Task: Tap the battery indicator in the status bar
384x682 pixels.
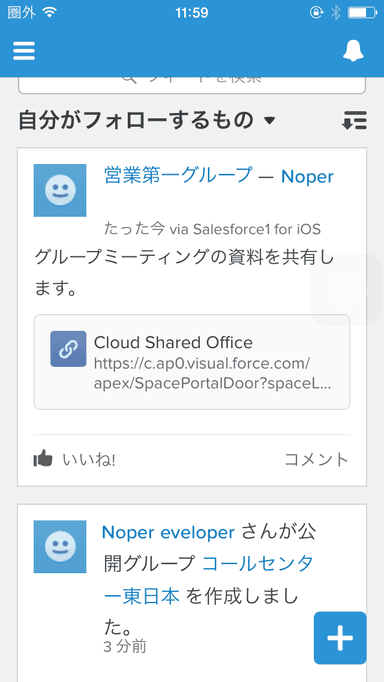Action: click(x=362, y=13)
